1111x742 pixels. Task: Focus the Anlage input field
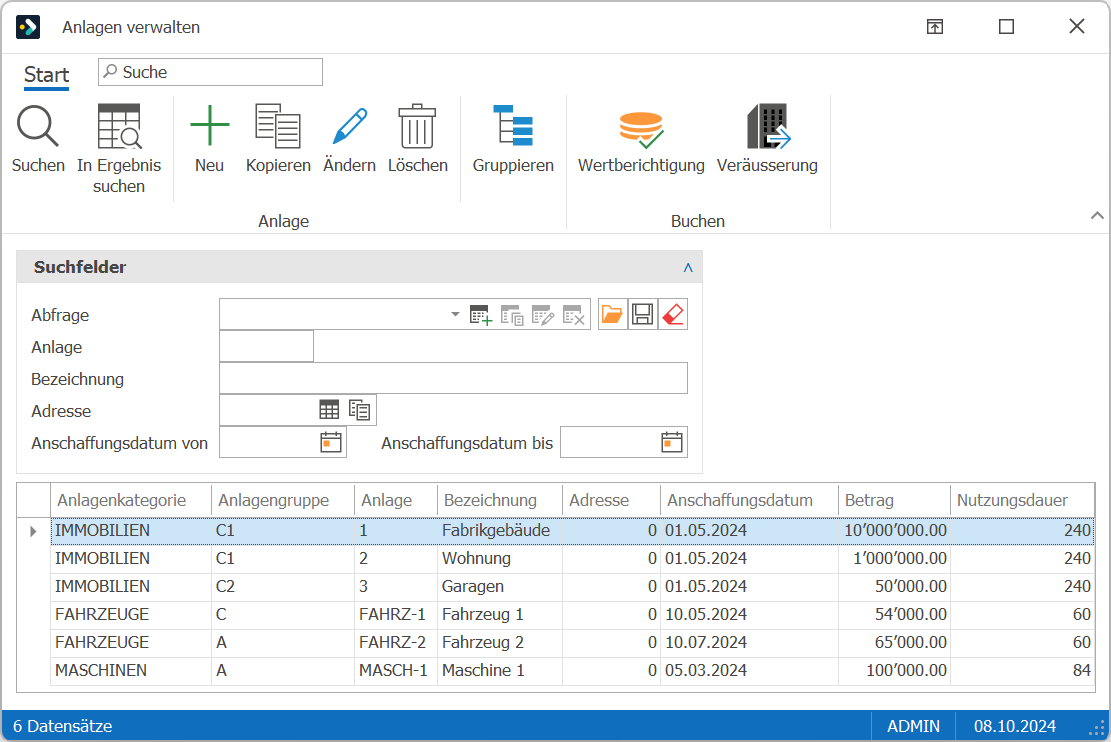point(266,347)
